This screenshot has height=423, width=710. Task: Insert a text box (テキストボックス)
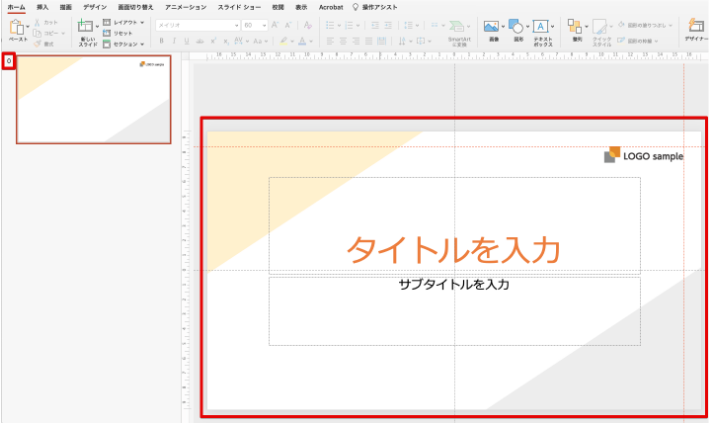click(x=542, y=27)
